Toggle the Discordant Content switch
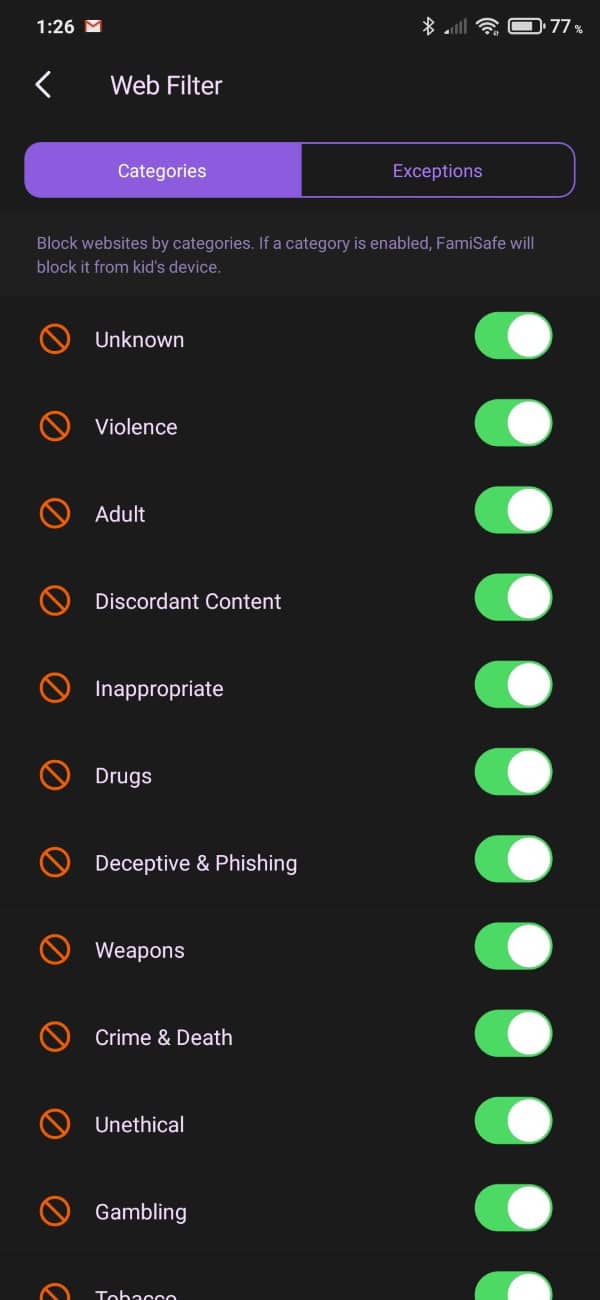 pyautogui.click(x=513, y=598)
